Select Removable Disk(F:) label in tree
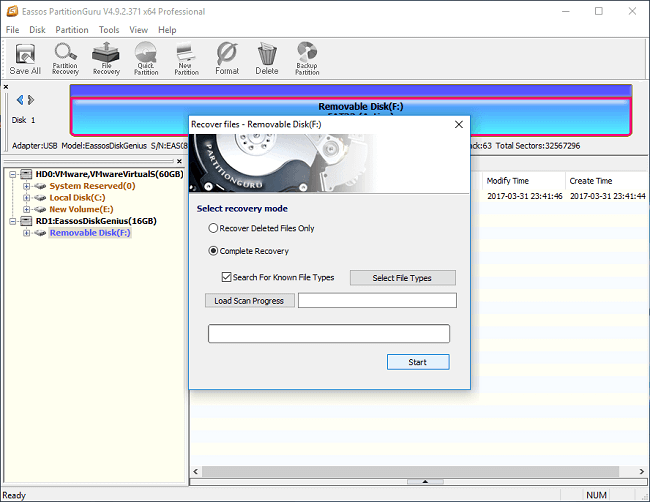This screenshot has width=650, height=502. pyautogui.click(x=90, y=233)
